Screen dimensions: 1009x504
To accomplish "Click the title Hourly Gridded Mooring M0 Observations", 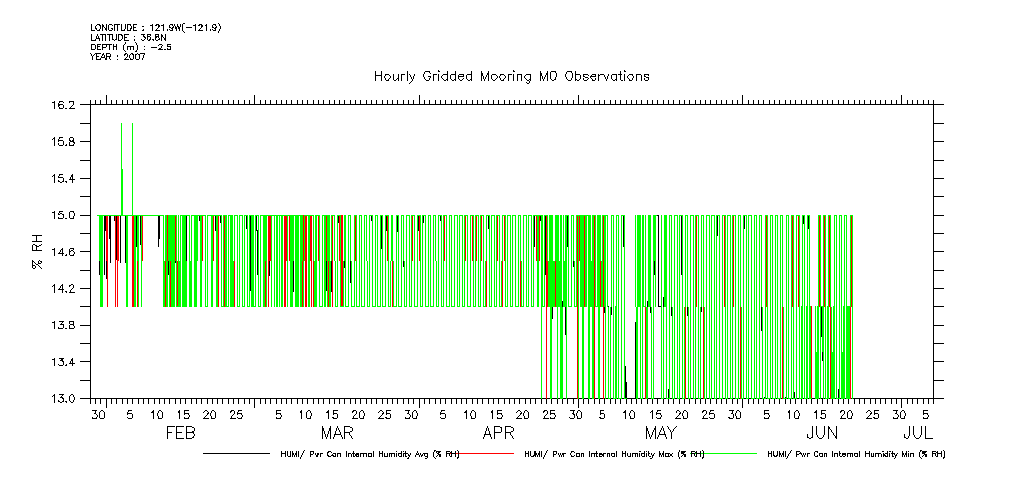I will (511, 76).
